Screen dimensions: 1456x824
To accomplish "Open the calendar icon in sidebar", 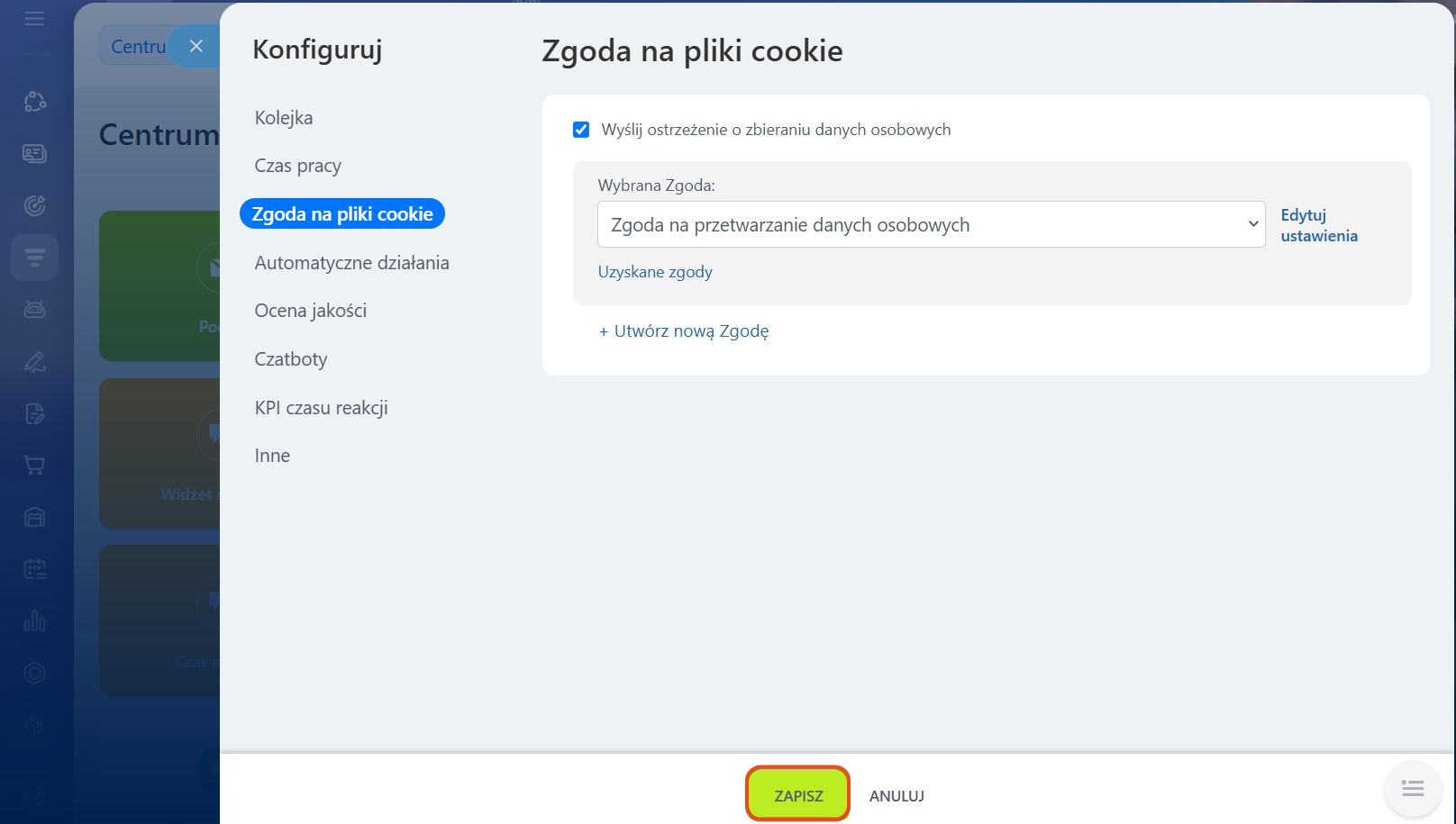I will (34, 569).
